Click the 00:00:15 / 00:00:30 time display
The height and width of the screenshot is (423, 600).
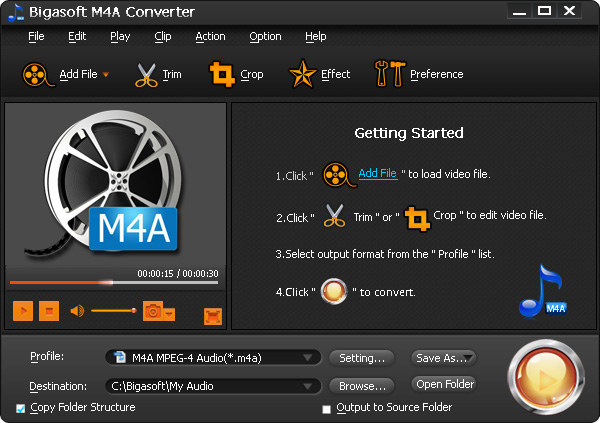178,273
